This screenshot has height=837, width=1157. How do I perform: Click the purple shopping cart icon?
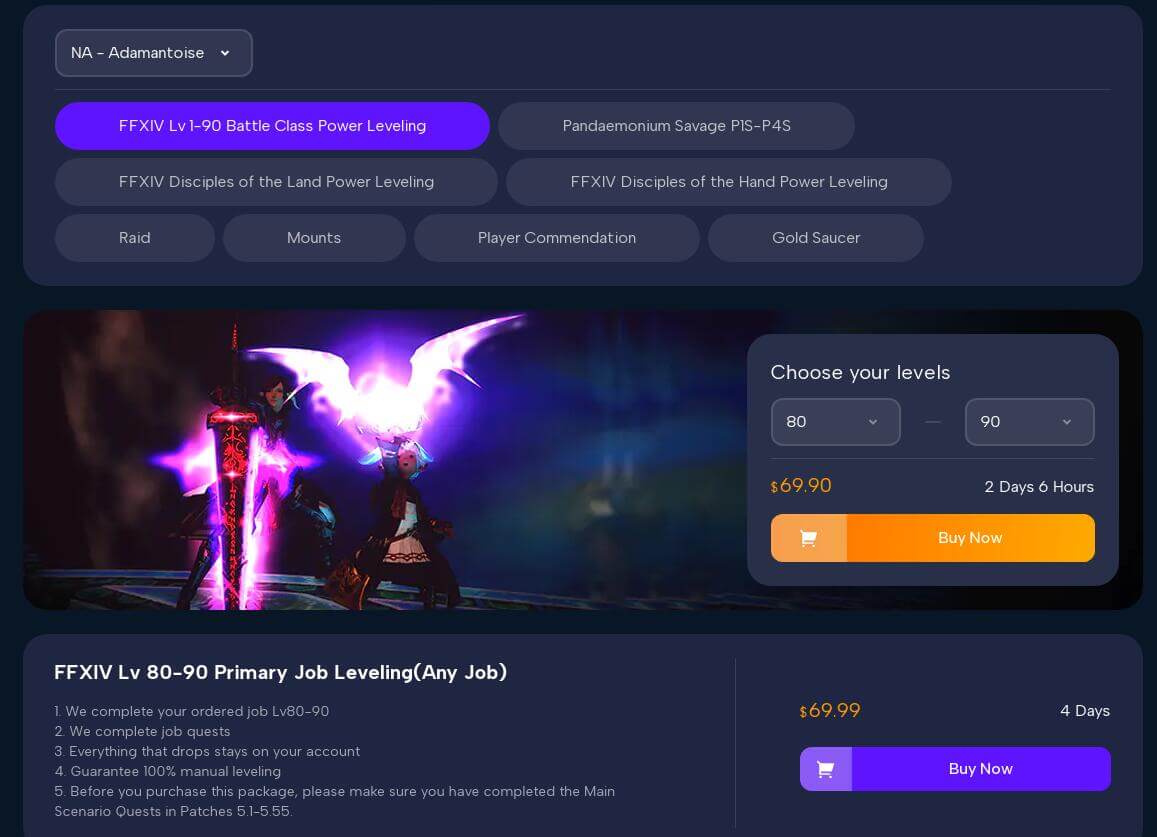point(825,769)
